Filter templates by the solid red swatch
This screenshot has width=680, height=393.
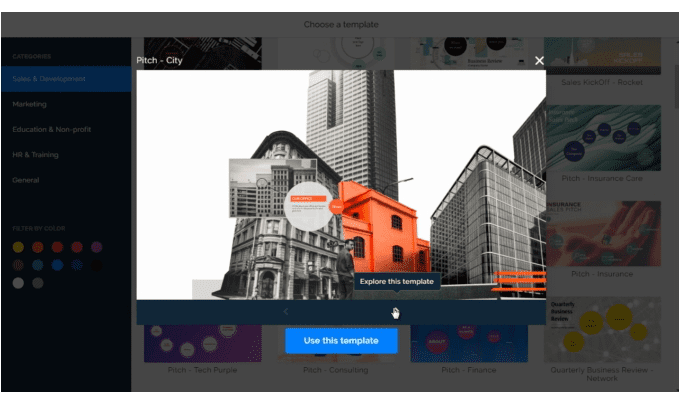[x=57, y=247]
